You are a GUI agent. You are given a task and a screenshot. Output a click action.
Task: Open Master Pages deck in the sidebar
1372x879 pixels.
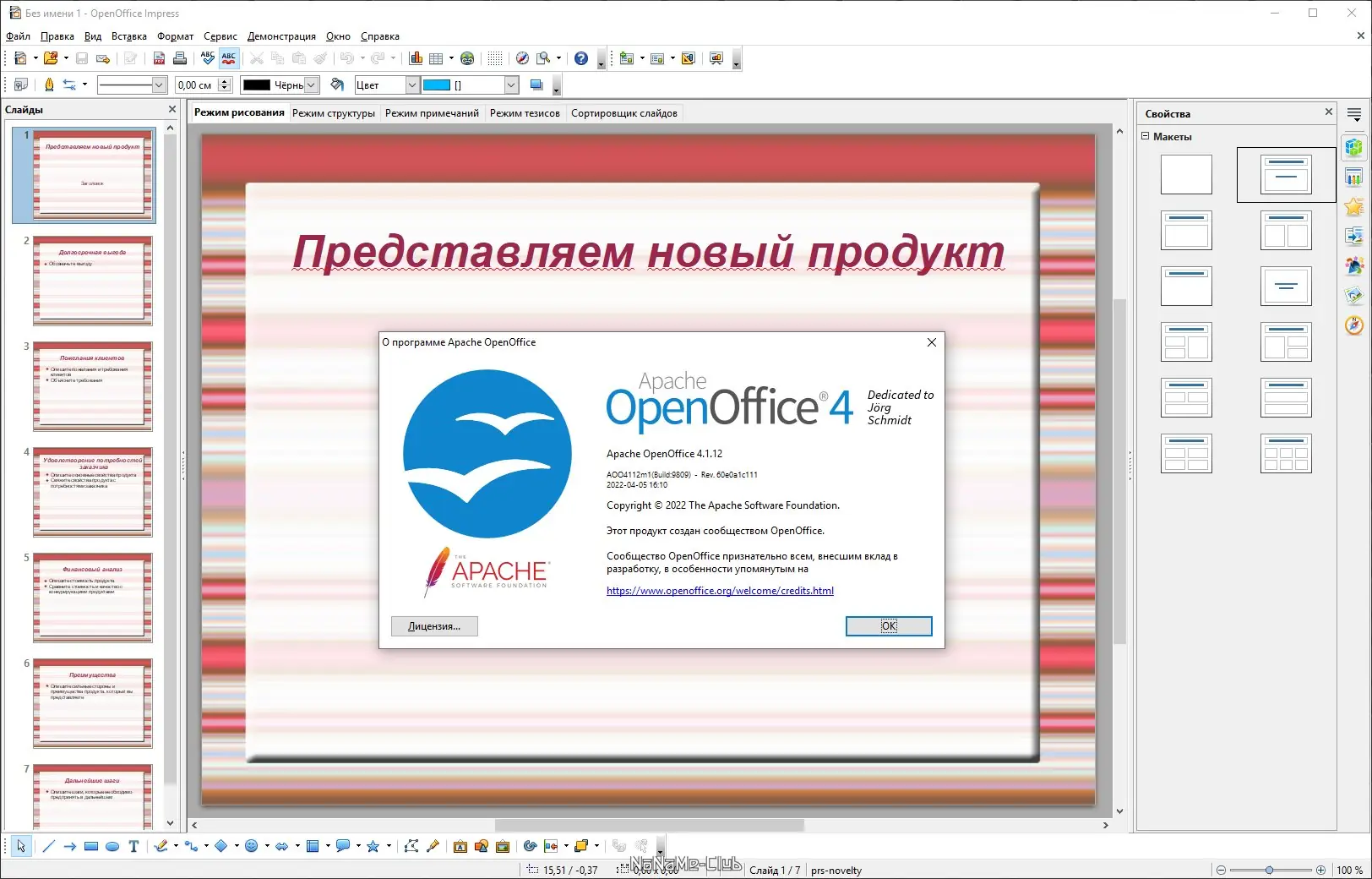click(x=1354, y=177)
